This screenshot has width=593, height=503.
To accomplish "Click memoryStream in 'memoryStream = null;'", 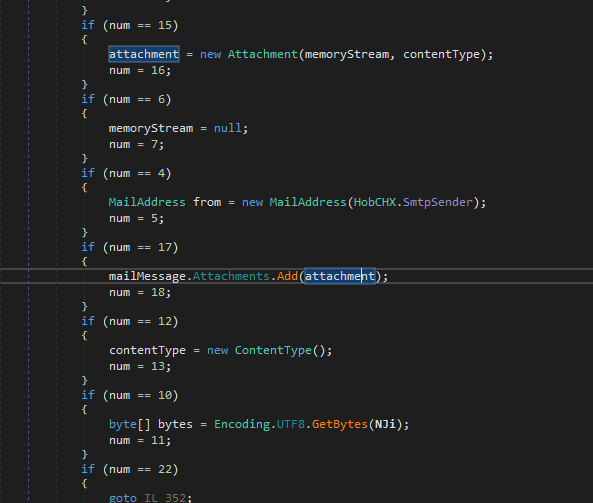I will (151, 128).
